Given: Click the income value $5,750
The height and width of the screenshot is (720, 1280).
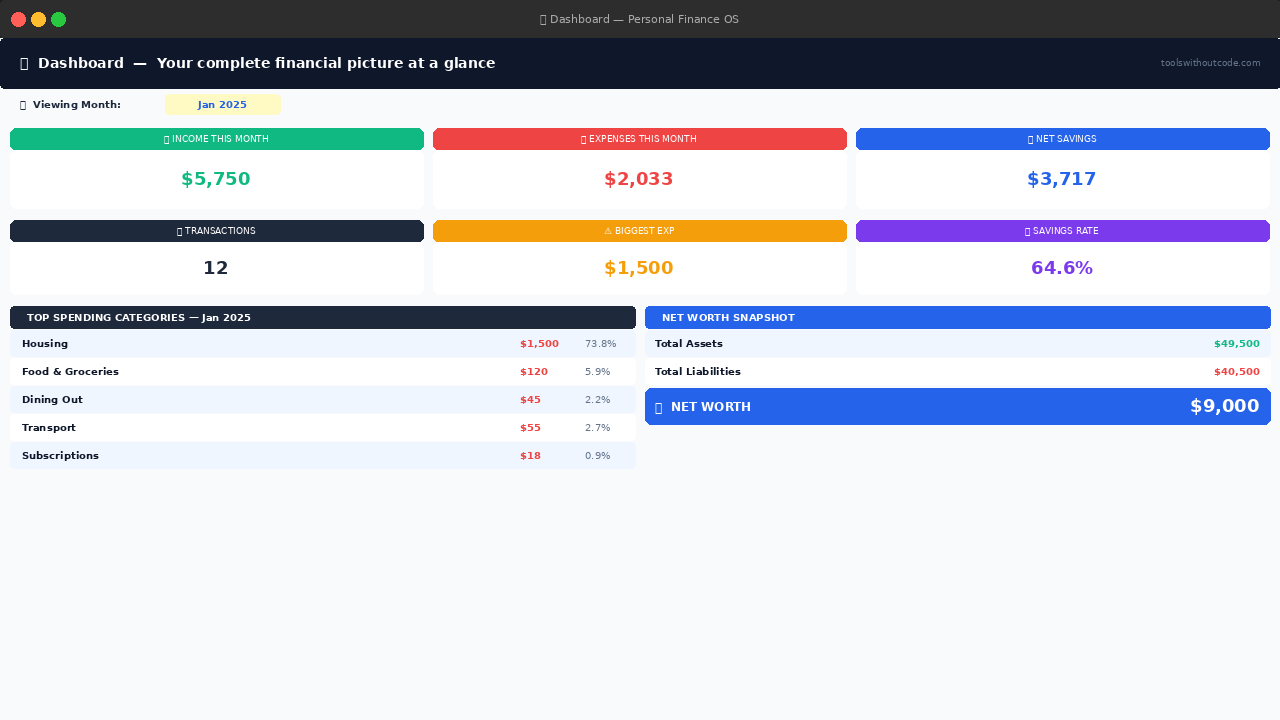Looking at the screenshot, I should click(x=216, y=180).
